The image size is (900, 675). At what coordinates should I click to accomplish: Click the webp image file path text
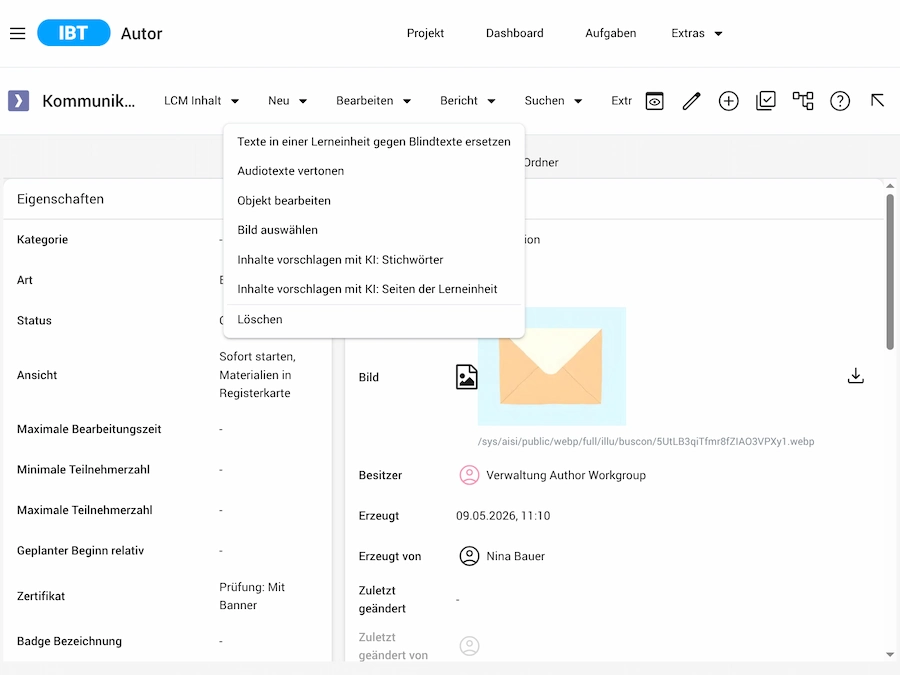pyautogui.click(x=646, y=441)
